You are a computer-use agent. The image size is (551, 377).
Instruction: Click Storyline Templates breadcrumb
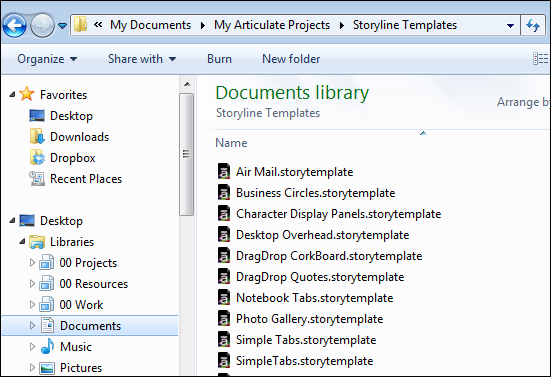405,25
